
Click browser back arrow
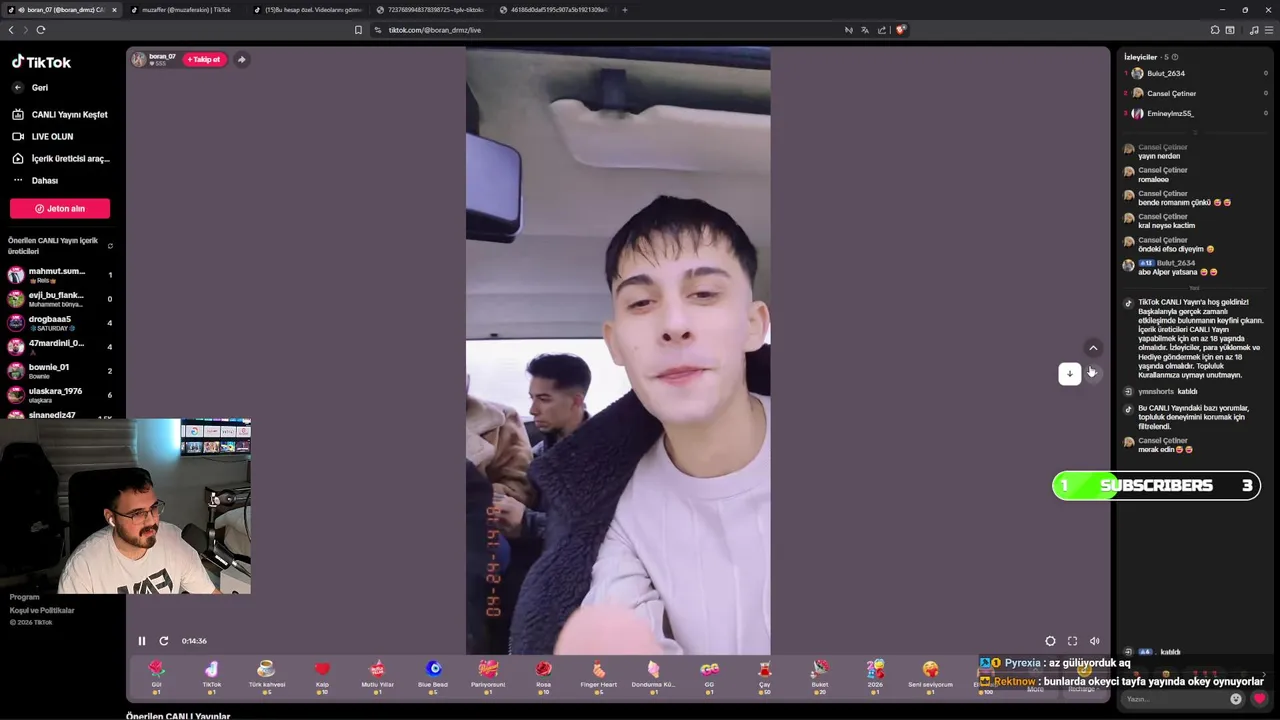[11, 30]
